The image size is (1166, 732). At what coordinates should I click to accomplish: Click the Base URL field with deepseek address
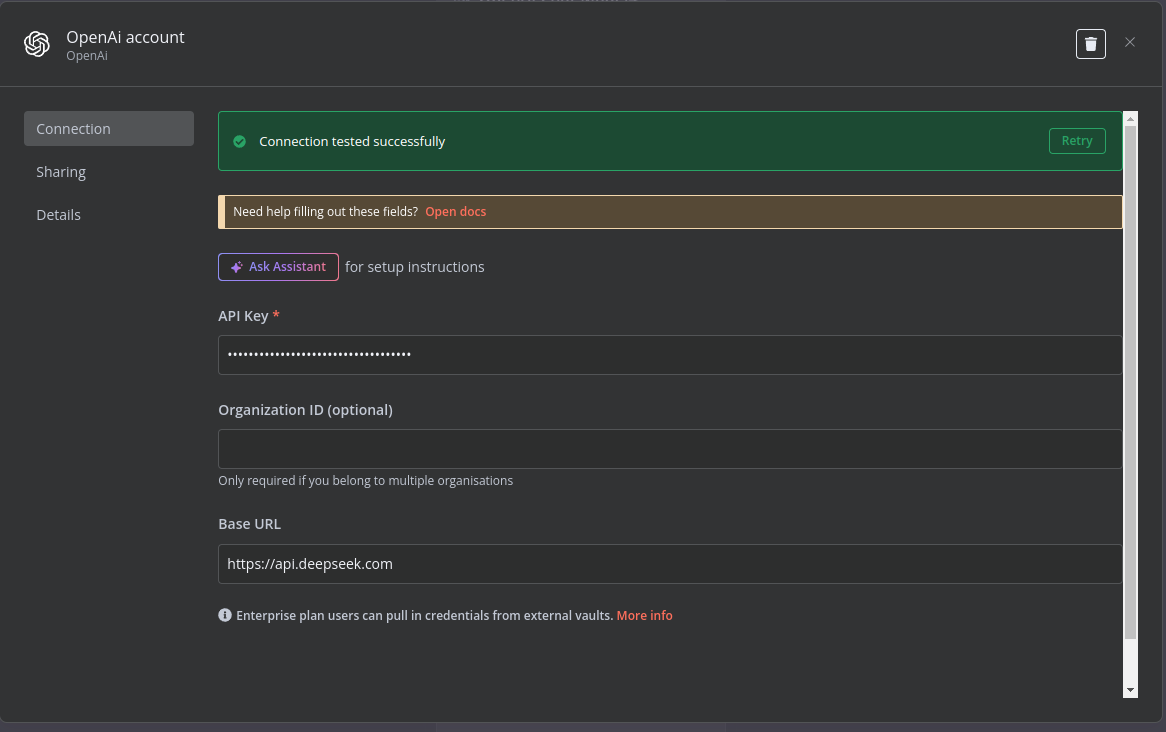coord(669,564)
